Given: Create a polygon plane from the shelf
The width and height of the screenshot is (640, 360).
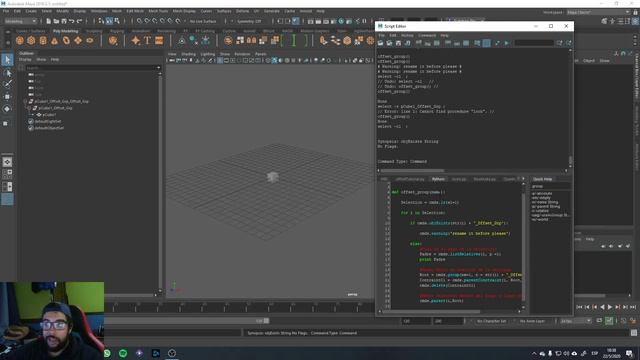Looking at the screenshot, I should (x=78, y=40).
